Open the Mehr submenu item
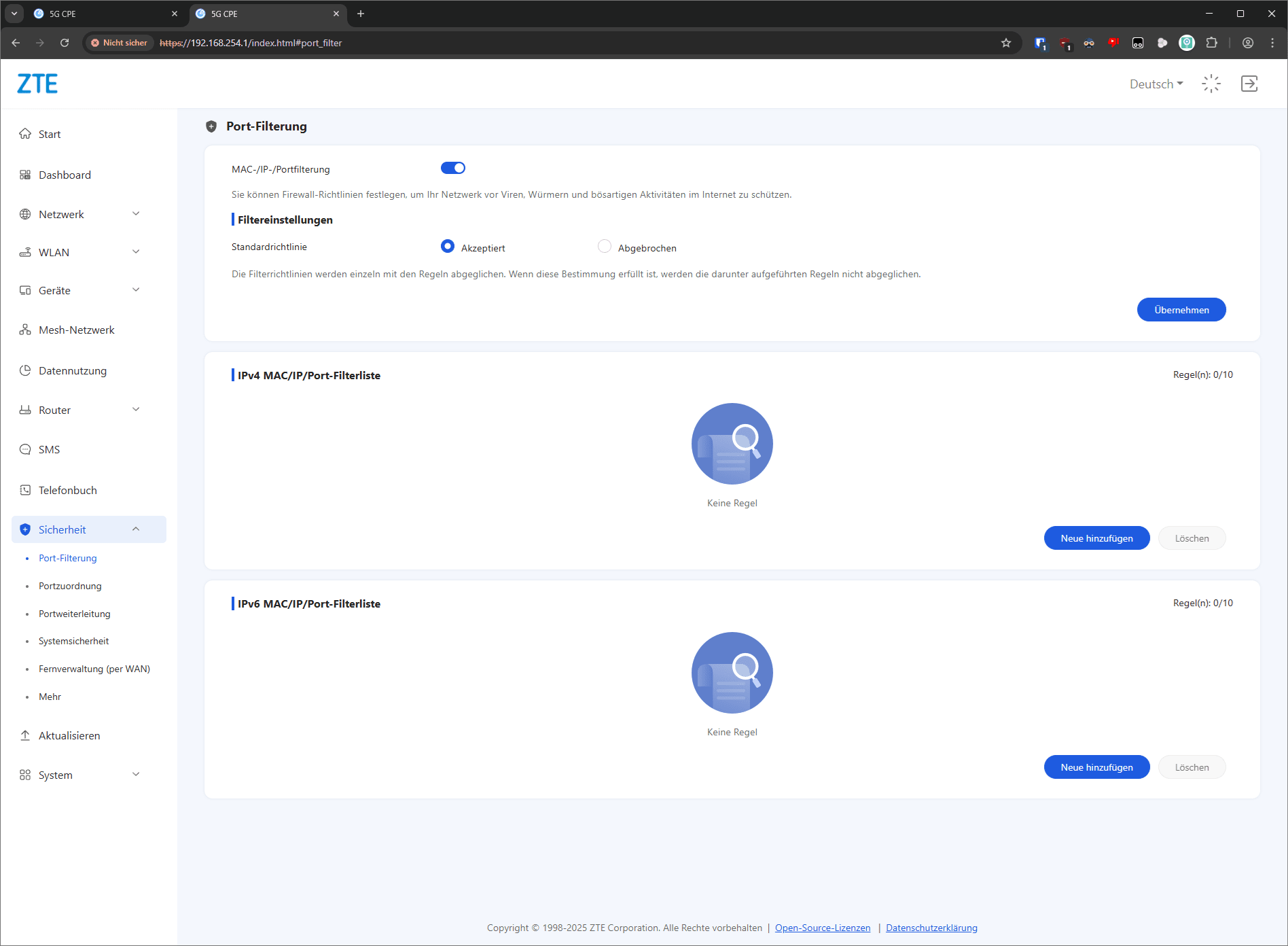Screen dimensions: 1288x946 click(x=50, y=697)
